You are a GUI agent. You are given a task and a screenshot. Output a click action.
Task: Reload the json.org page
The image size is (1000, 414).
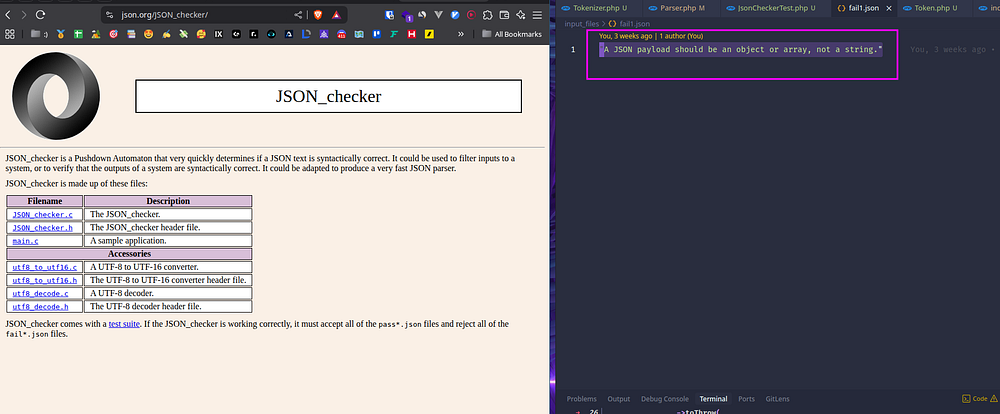pyautogui.click(x=41, y=14)
